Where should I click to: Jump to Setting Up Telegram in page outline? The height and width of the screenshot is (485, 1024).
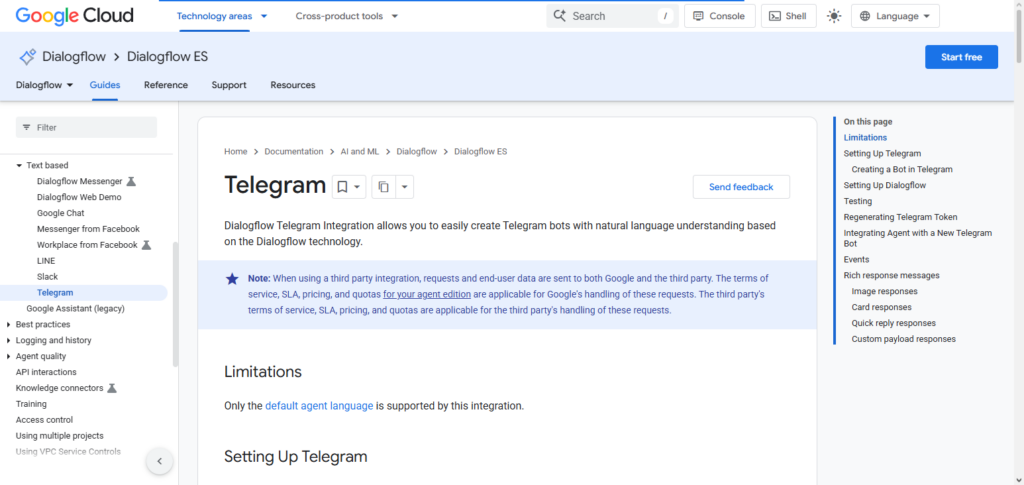(x=882, y=153)
